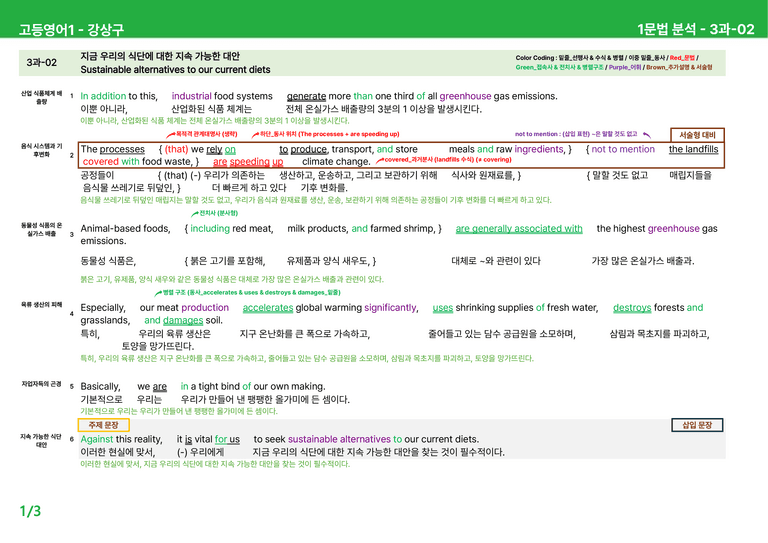This screenshot has width=768, height=543.
Task: Click "climate change." in sentence 2
Action: (x=336, y=162)
